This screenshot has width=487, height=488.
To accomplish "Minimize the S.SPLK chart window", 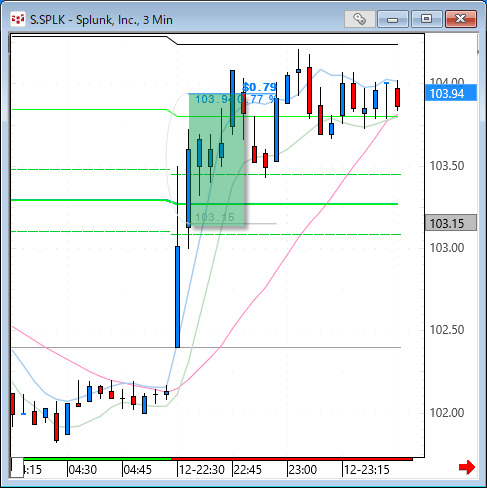I will pos(393,19).
